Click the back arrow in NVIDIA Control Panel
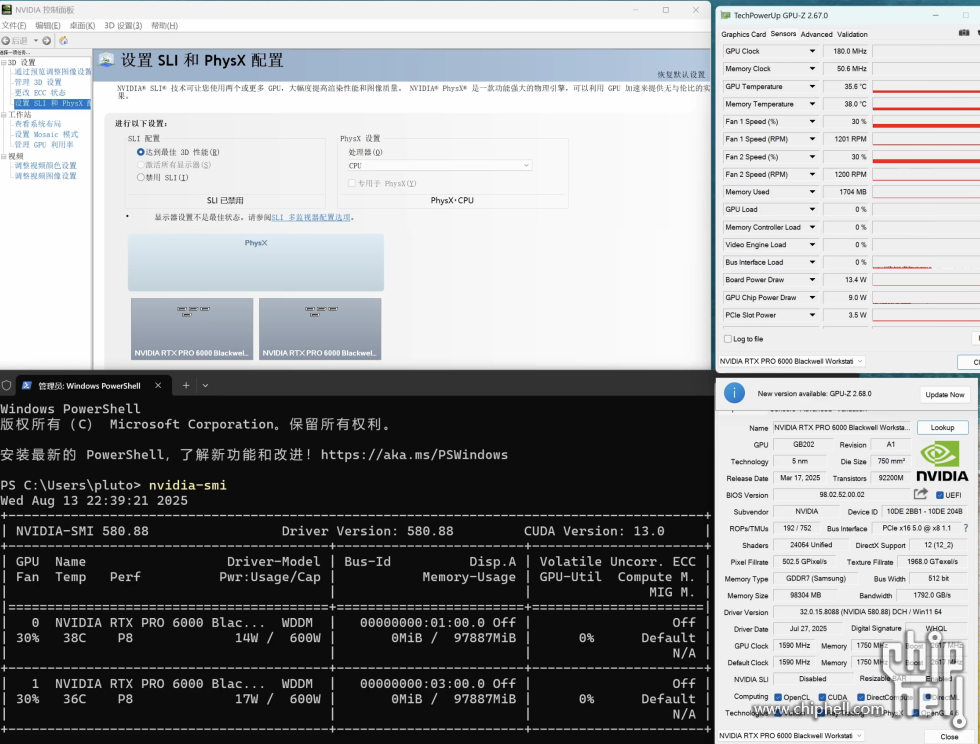 coord(6,41)
